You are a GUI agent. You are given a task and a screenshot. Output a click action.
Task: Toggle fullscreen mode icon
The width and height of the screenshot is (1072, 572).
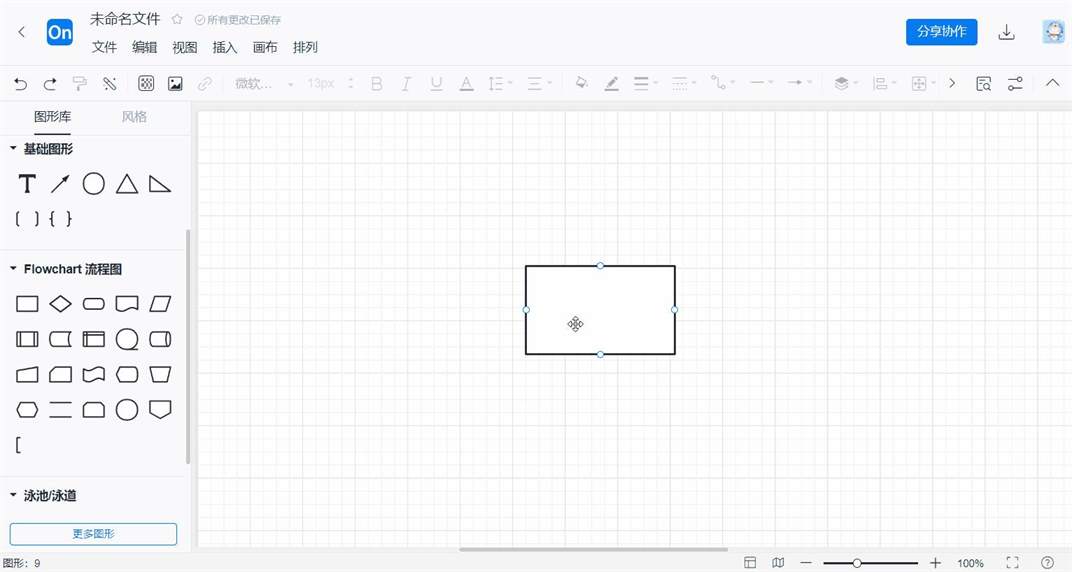[1013, 563]
